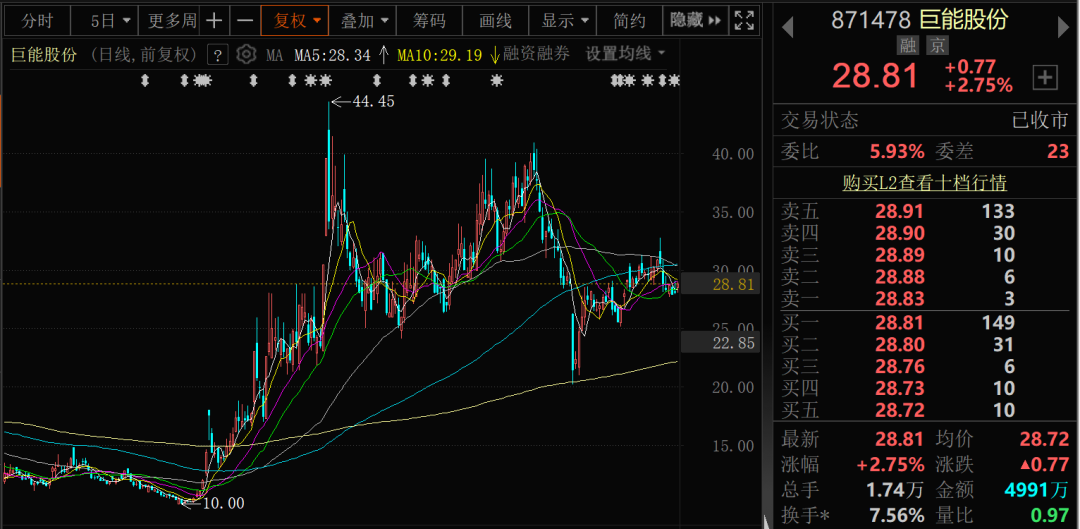Screen dimensions: 1080x529
Task: Click the 融资融券 label
Action: point(537,54)
